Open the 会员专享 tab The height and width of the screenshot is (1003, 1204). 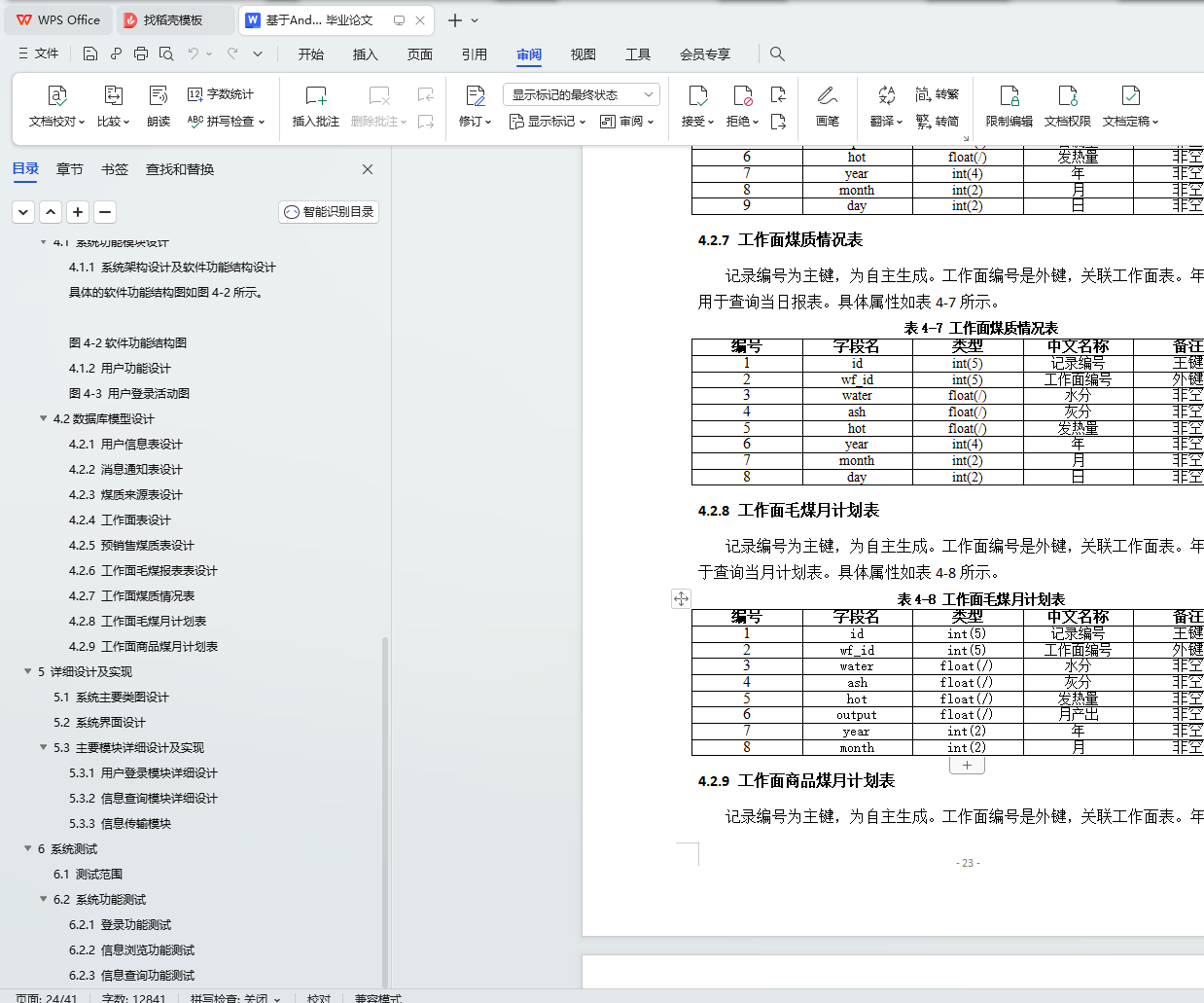pyautogui.click(x=705, y=54)
